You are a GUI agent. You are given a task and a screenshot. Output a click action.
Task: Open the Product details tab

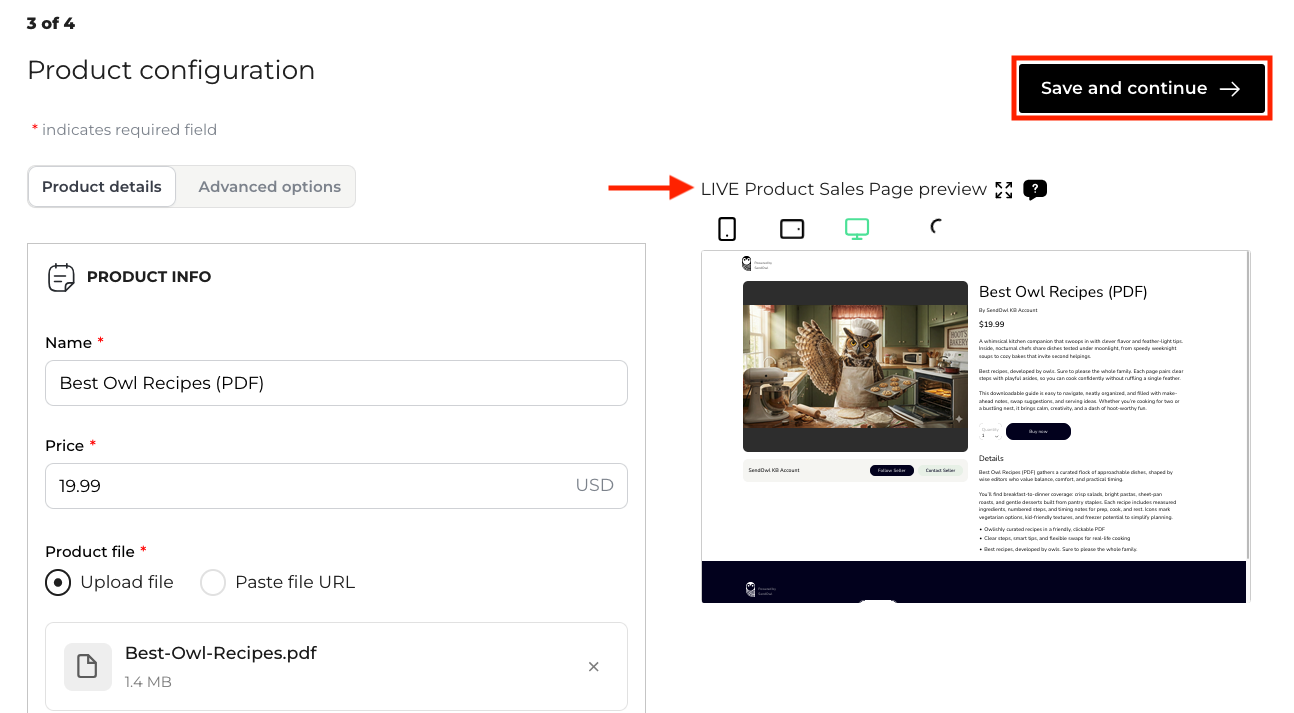(102, 187)
